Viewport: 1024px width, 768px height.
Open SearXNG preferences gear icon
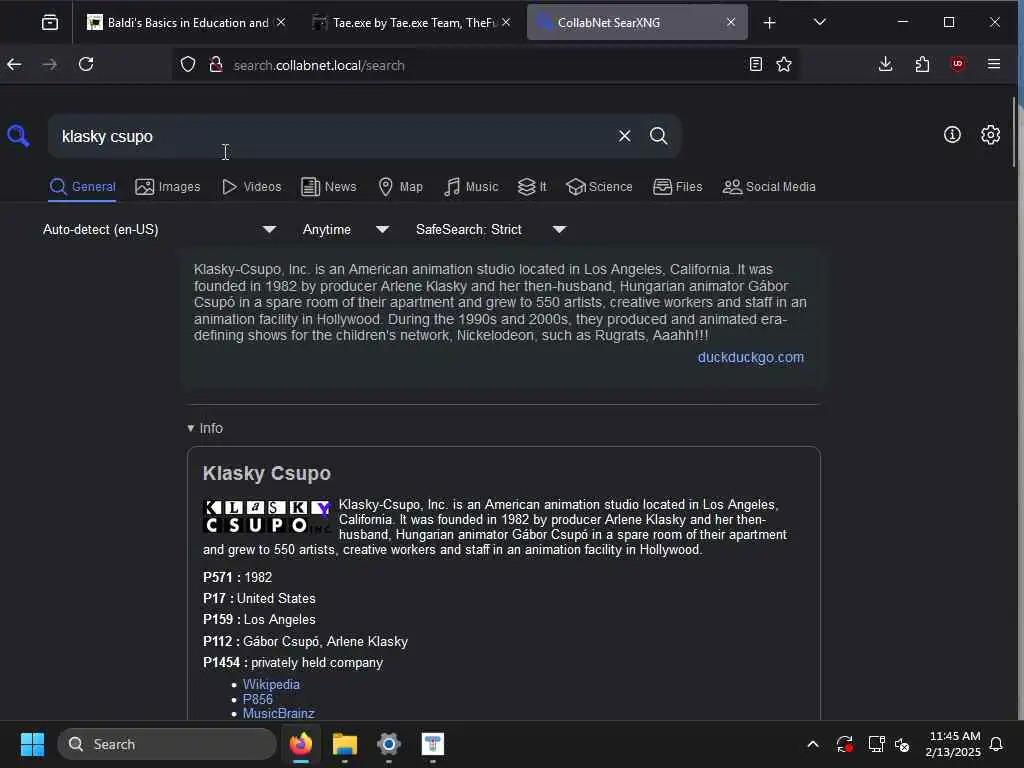991,135
